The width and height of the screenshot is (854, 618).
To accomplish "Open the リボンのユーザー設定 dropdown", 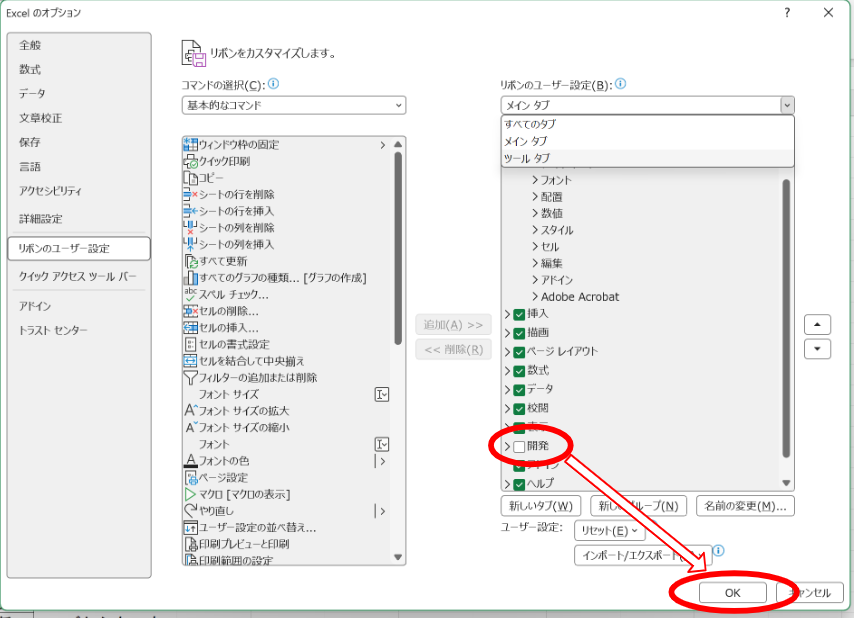I will coord(787,105).
